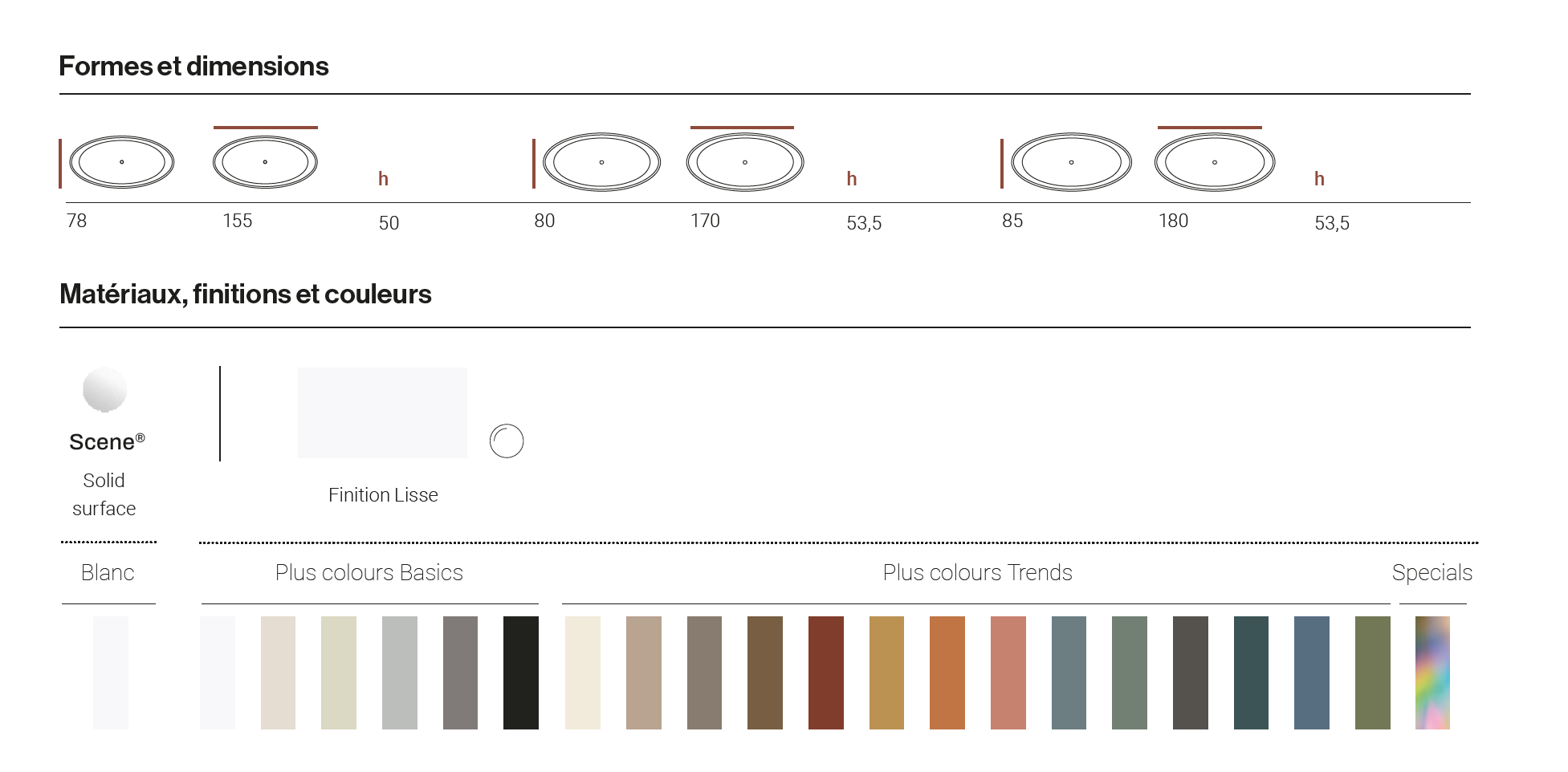Select the iridescent Specials swatch
The height and width of the screenshot is (772, 1568).
[1432, 672]
